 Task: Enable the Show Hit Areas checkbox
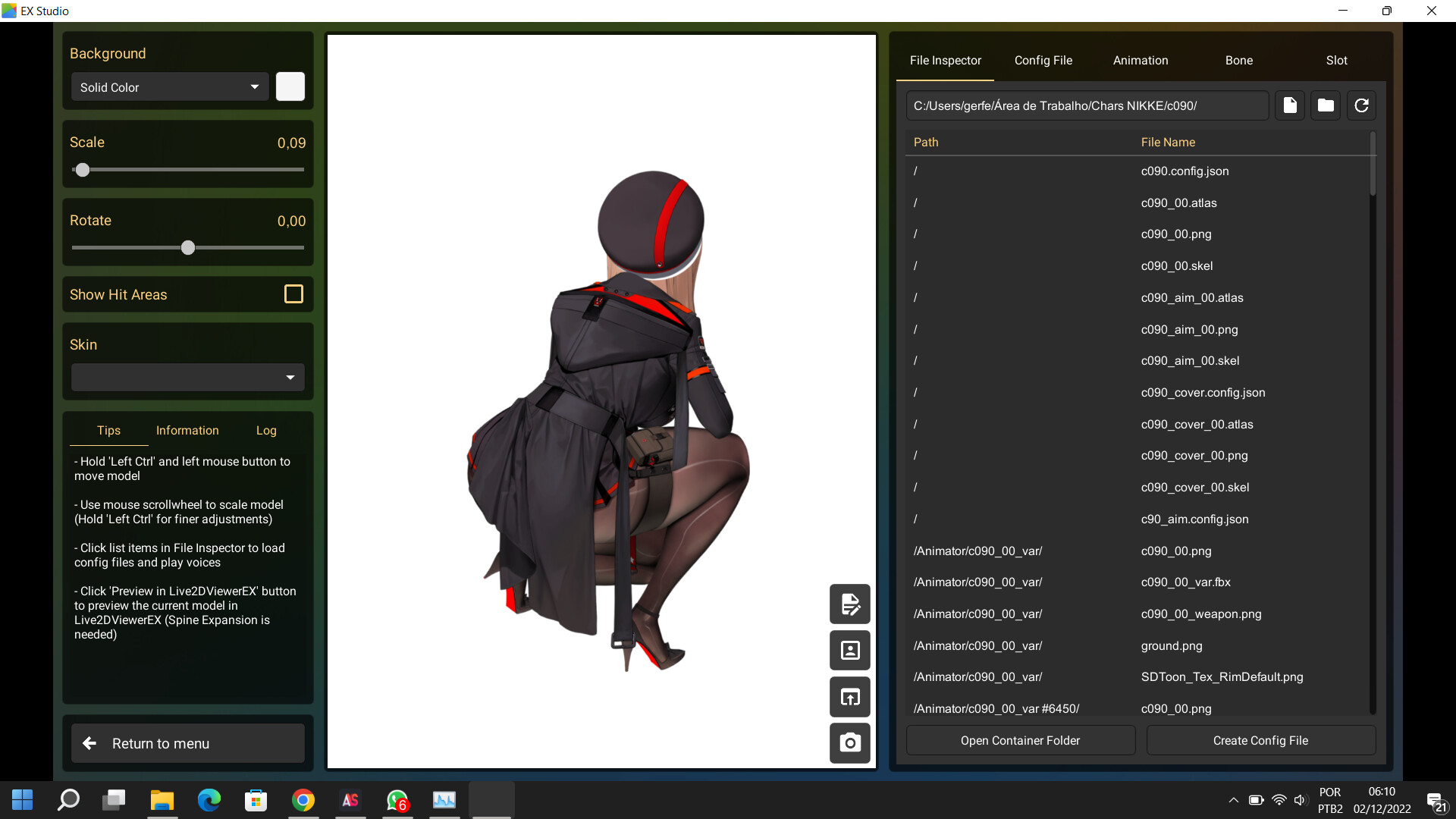tap(293, 294)
